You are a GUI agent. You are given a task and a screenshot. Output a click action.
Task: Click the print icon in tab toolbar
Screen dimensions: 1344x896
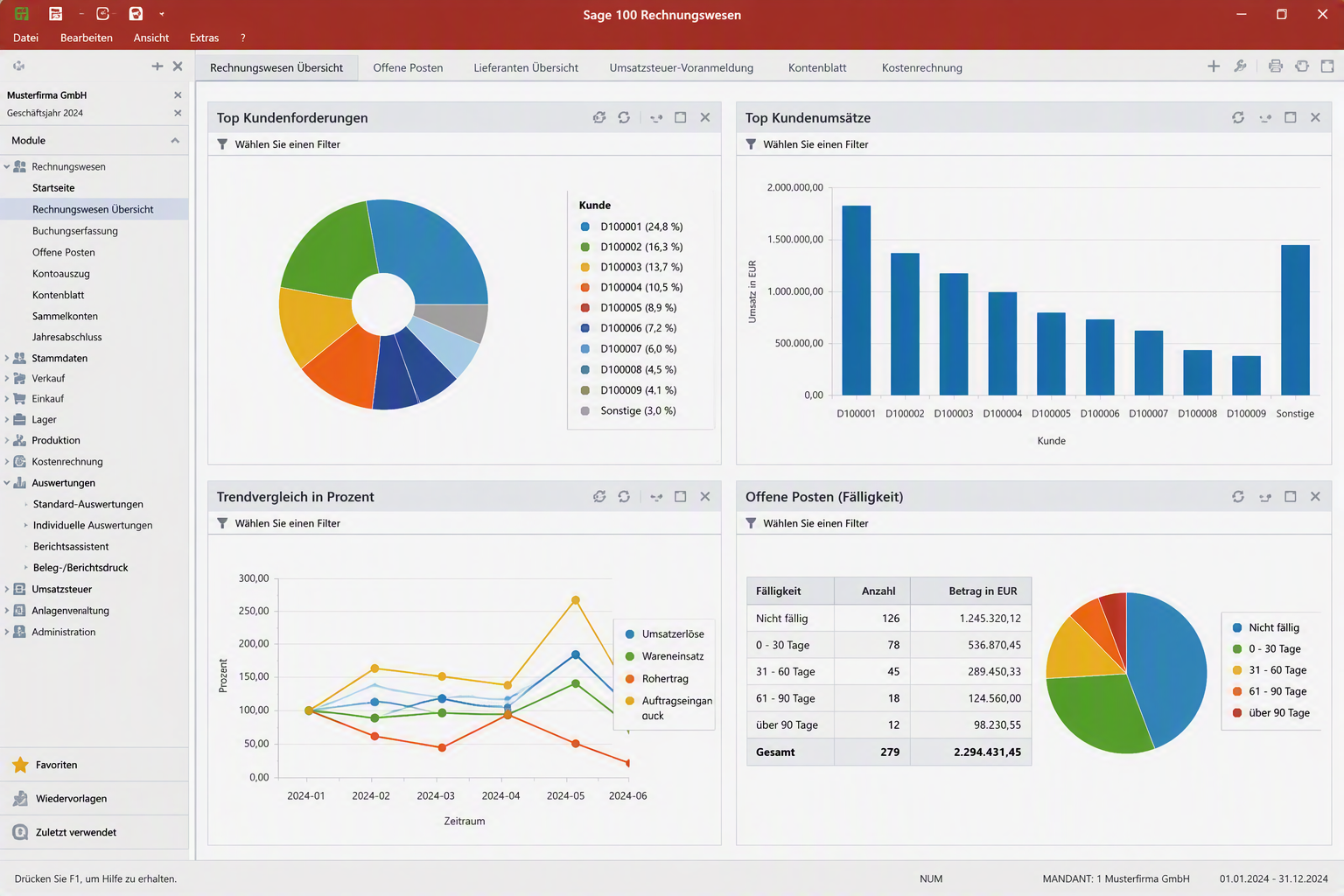[x=1276, y=66]
